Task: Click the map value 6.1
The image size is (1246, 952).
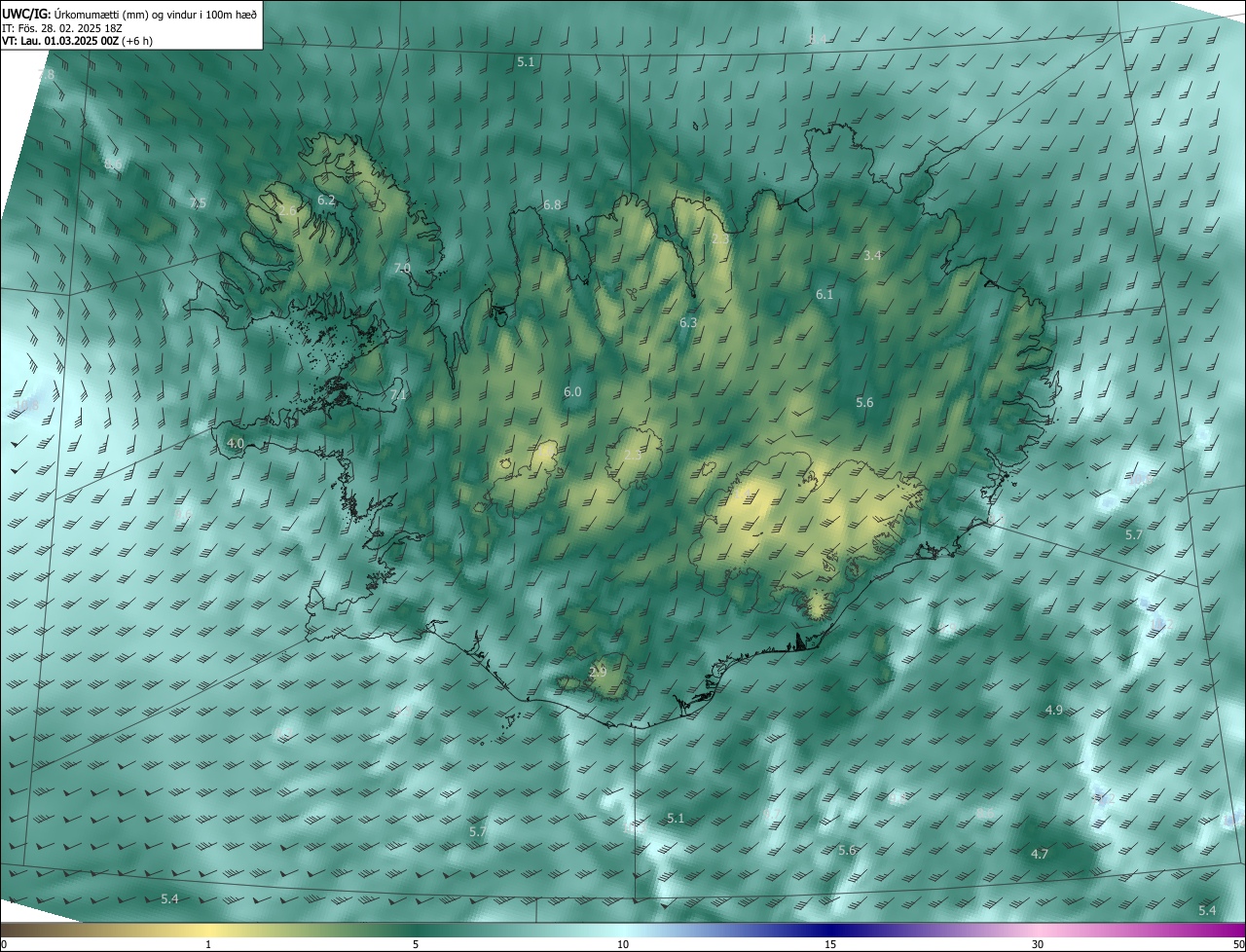Action: pos(825,295)
